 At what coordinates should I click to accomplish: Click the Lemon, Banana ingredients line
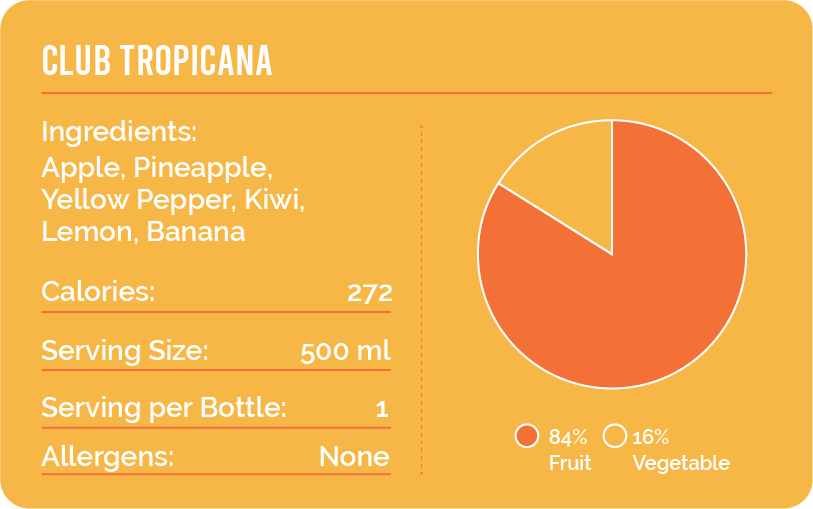pos(143,231)
